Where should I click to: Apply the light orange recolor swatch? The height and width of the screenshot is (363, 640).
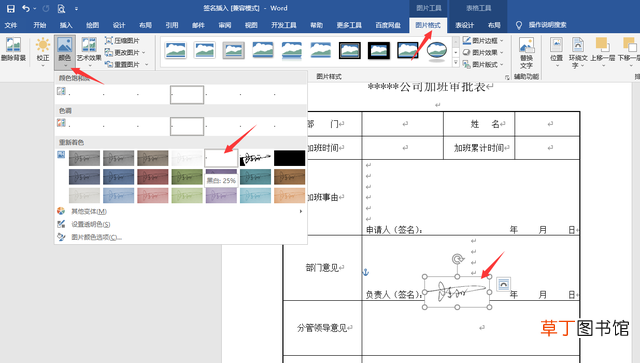(289, 196)
